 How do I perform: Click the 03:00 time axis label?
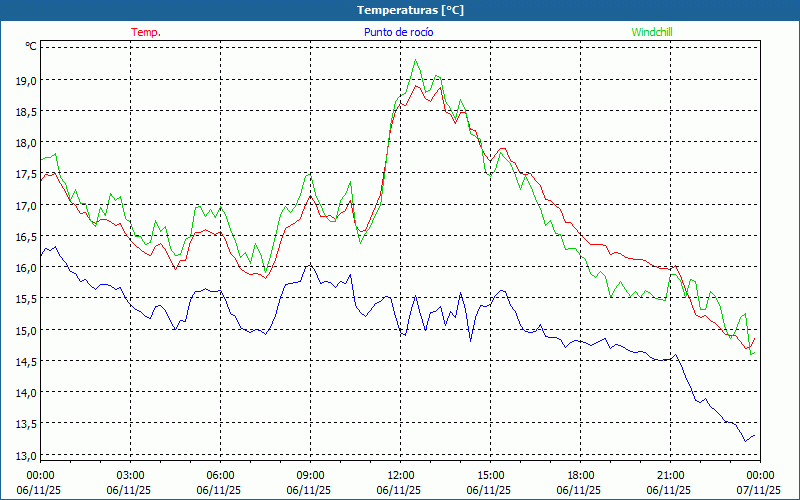[x=130, y=475]
